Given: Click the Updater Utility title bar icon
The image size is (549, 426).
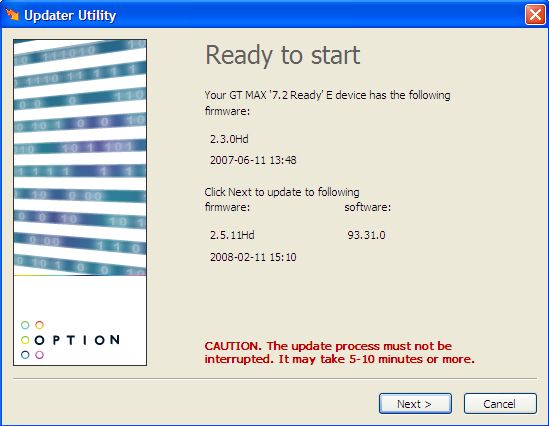Looking at the screenshot, I should pyautogui.click(x=12, y=15).
